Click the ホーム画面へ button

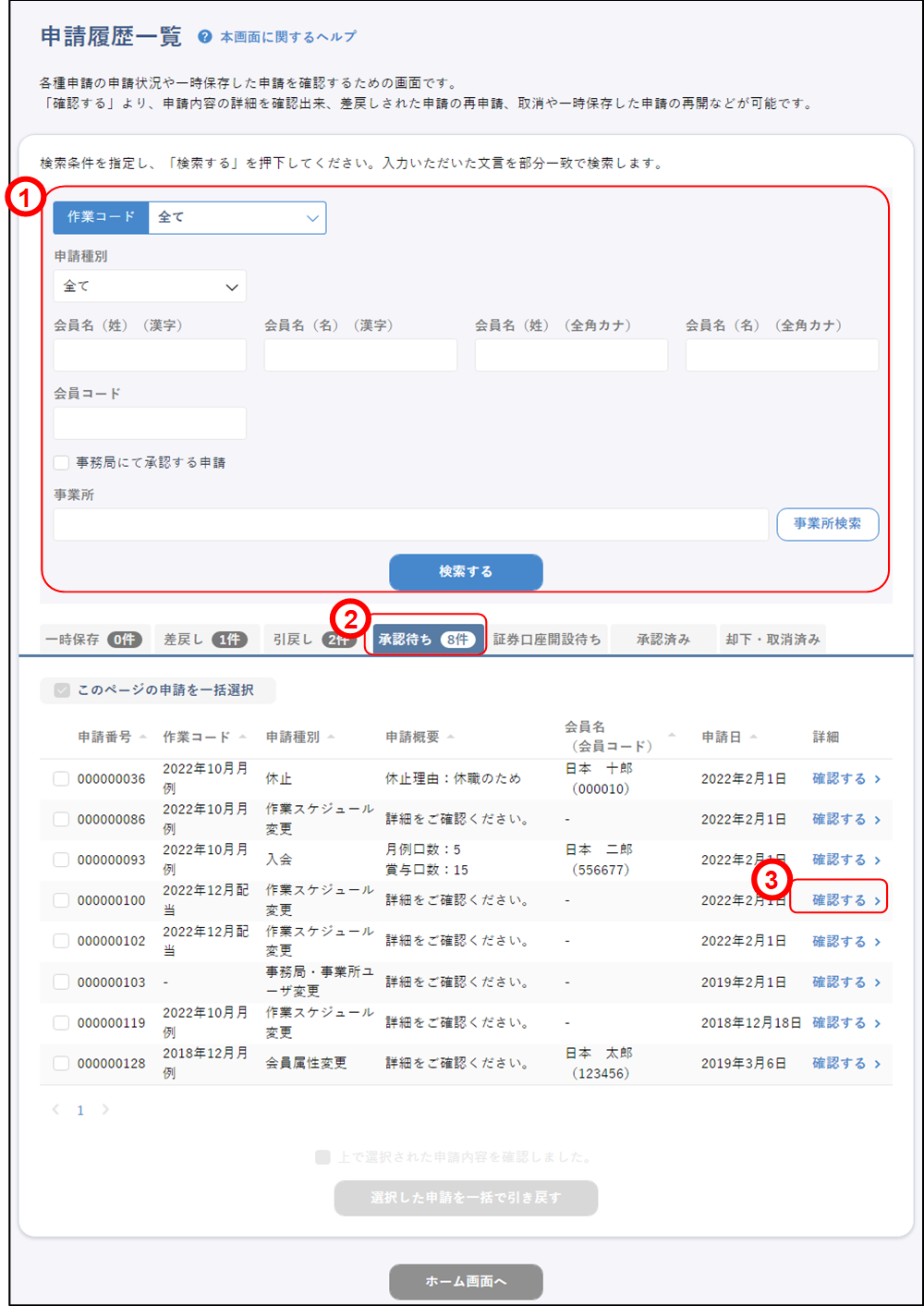[466, 1281]
